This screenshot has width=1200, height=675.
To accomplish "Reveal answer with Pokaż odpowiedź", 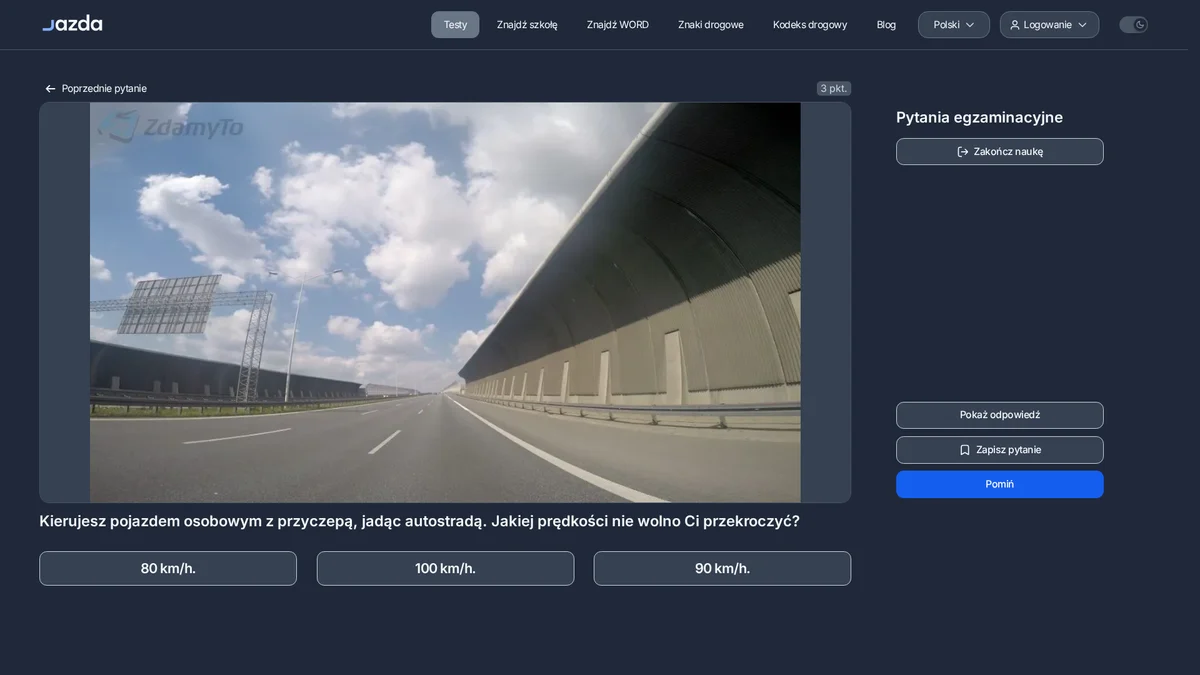I will point(1000,415).
